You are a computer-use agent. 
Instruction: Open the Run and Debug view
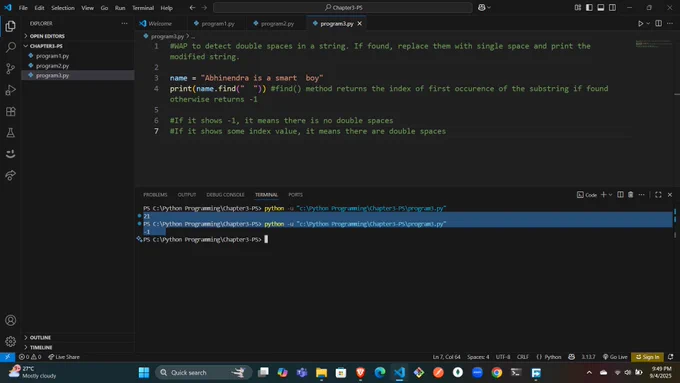coord(10,90)
